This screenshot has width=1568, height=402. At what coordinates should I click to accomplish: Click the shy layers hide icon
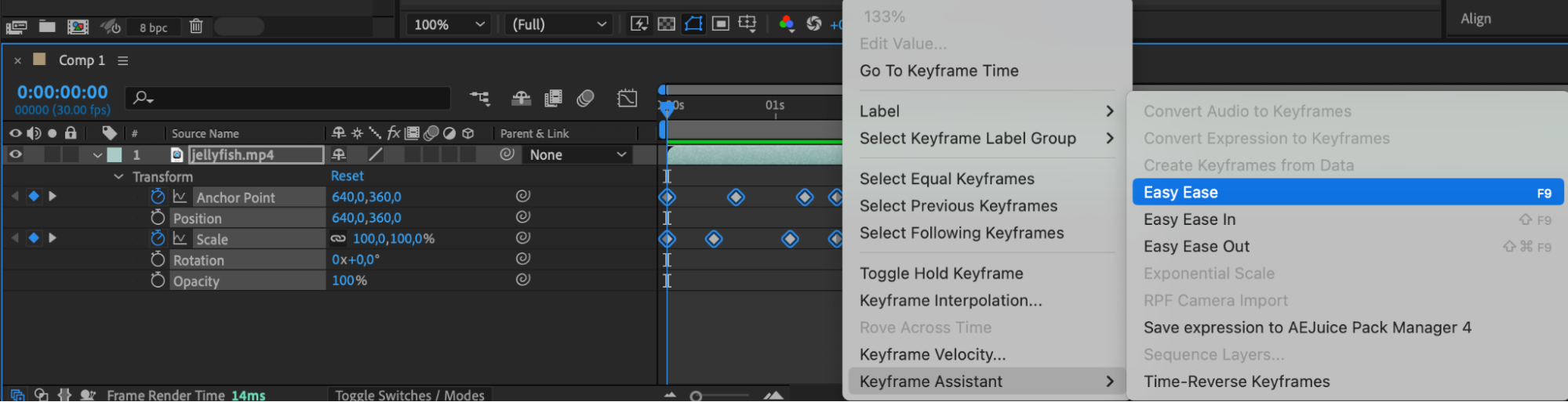(x=521, y=98)
